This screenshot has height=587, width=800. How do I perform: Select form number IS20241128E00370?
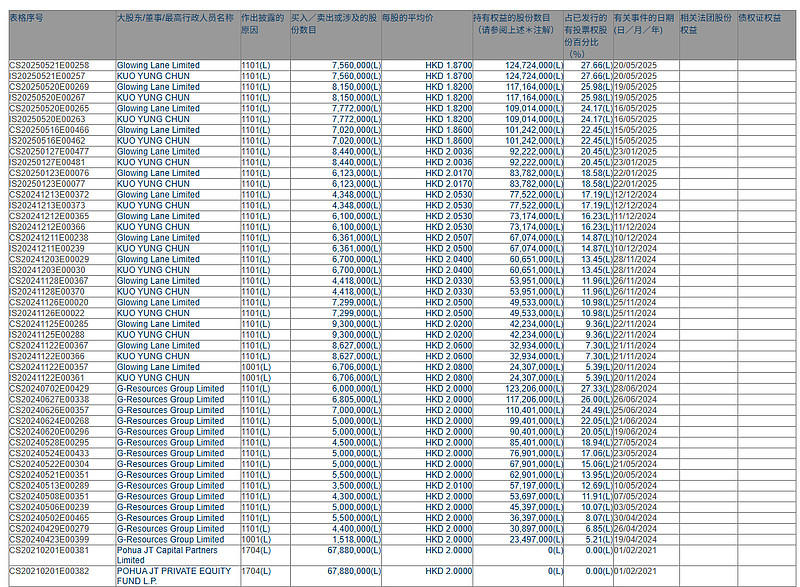(47, 291)
